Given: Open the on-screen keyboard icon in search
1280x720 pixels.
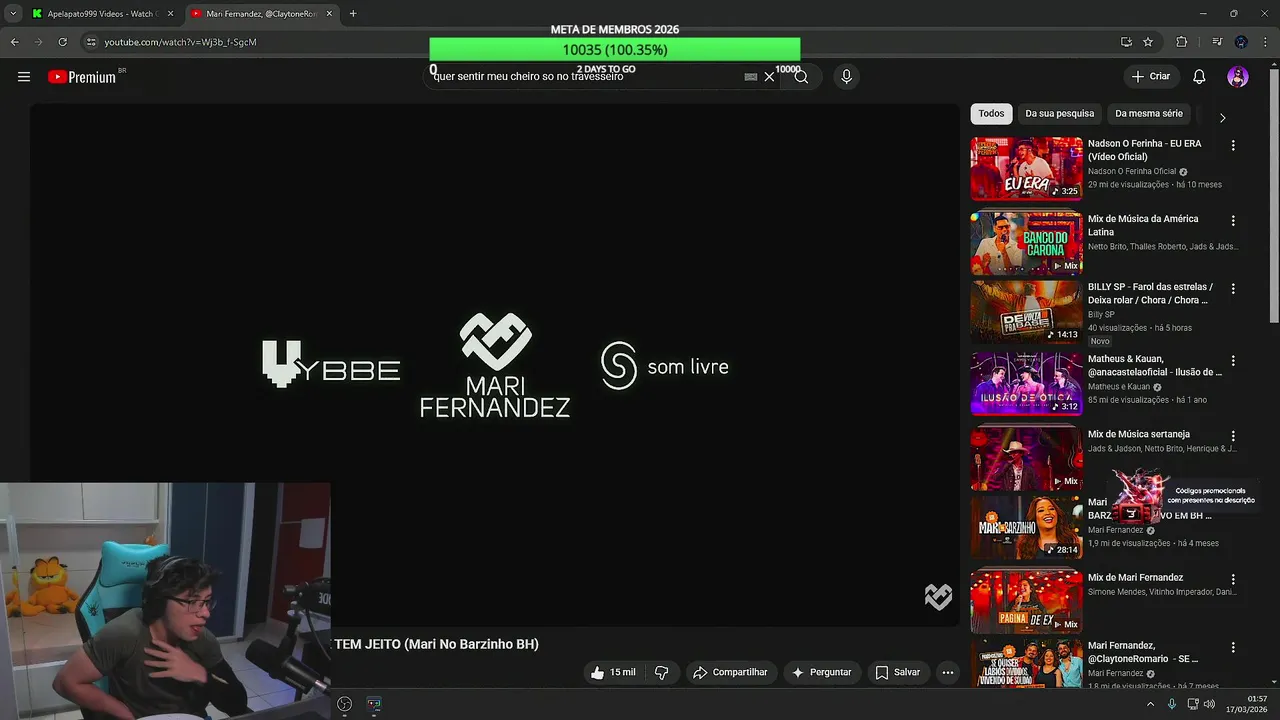Looking at the screenshot, I should pyautogui.click(x=751, y=77).
